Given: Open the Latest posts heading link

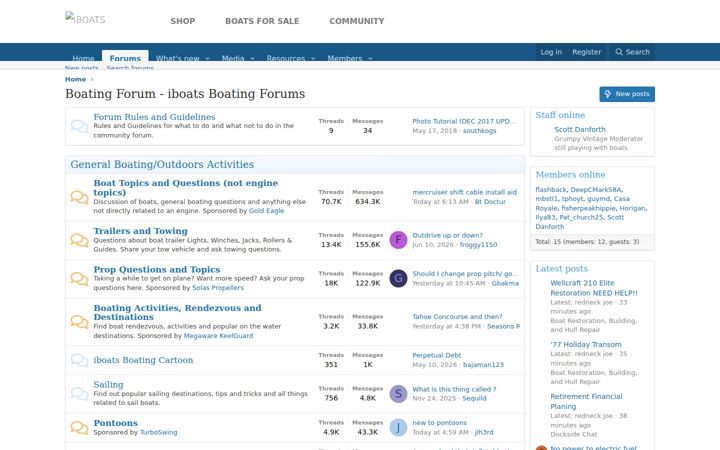Looking at the screenshot, I should 561,269.
